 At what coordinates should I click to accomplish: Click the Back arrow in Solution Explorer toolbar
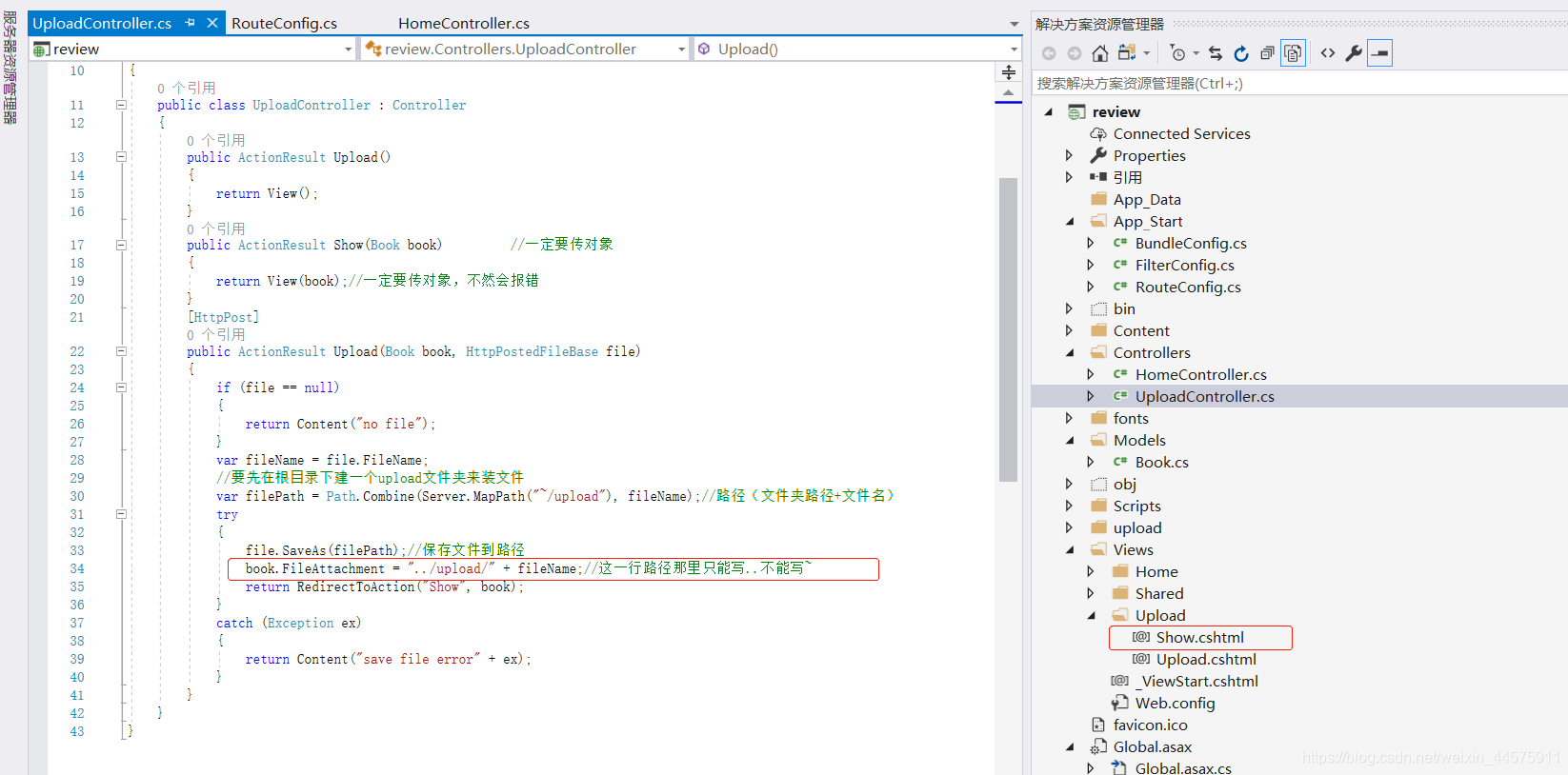pyautogui.click(x=1049, y=53)
